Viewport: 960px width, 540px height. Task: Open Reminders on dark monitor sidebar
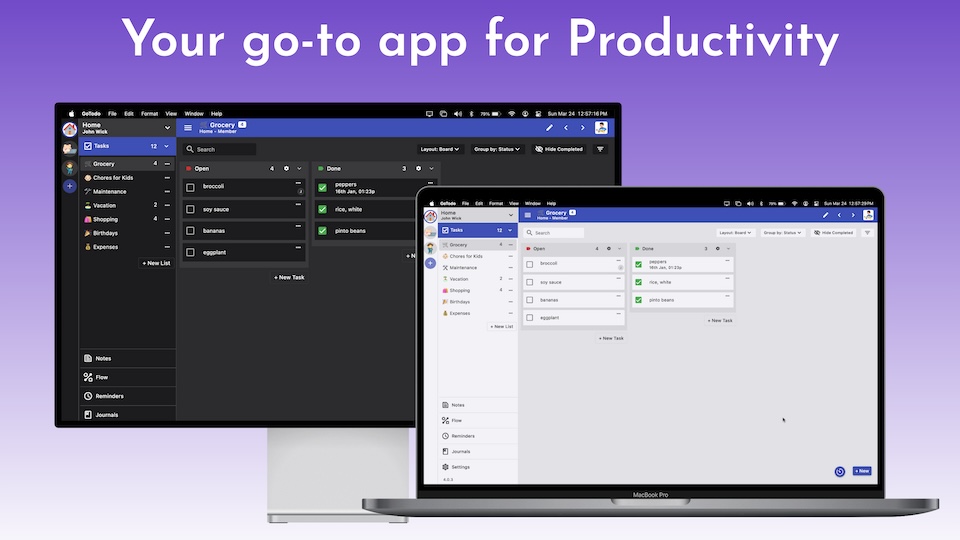(127, 396)
